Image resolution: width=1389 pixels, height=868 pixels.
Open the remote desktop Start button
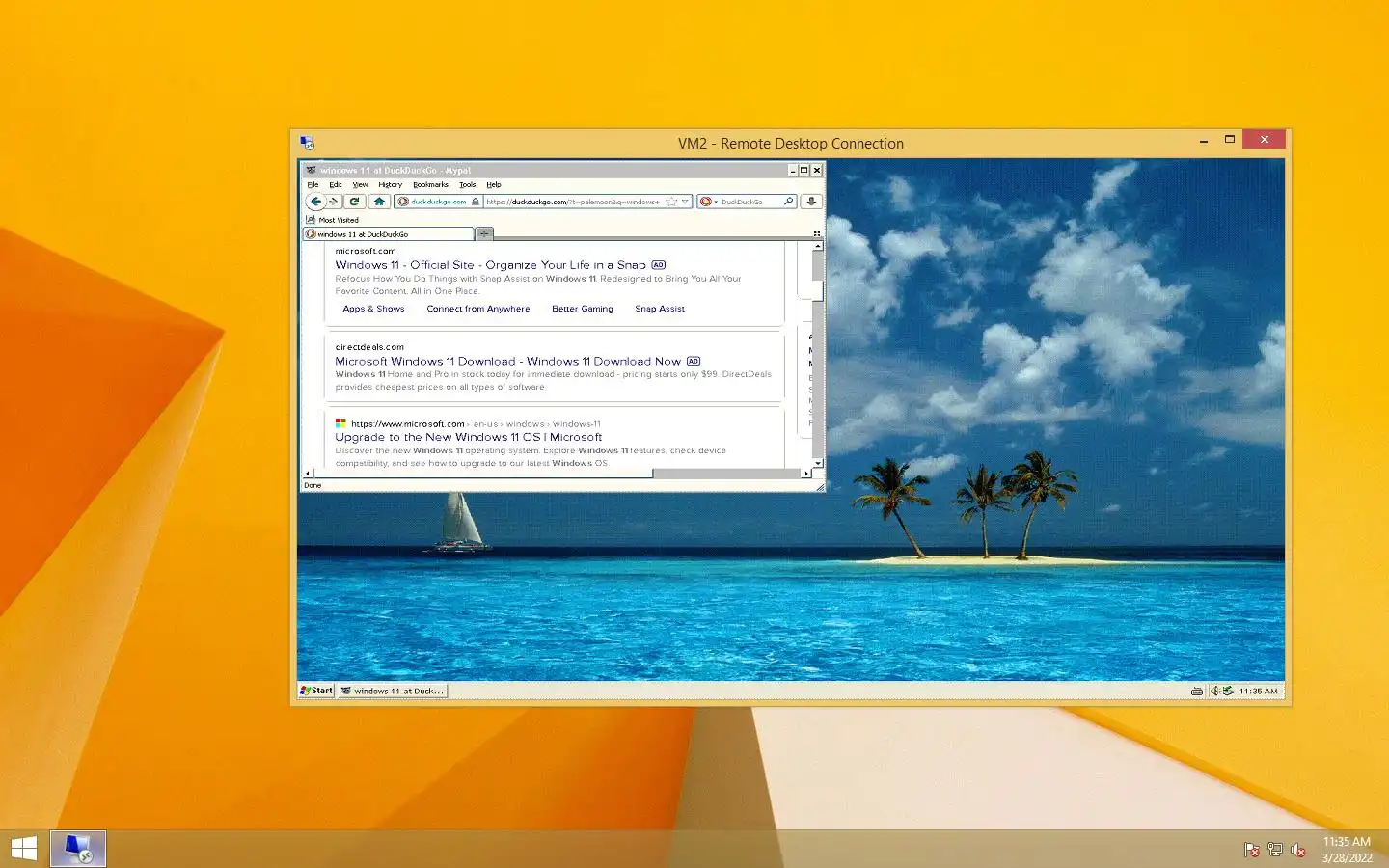tap(316, 691)
